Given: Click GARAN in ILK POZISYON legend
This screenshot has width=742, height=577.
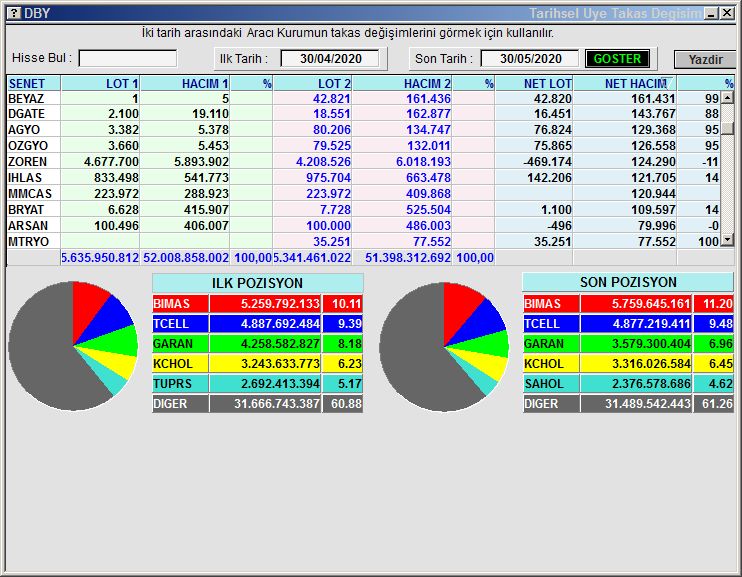Looking at the screenshot, I should pos(180,344).
